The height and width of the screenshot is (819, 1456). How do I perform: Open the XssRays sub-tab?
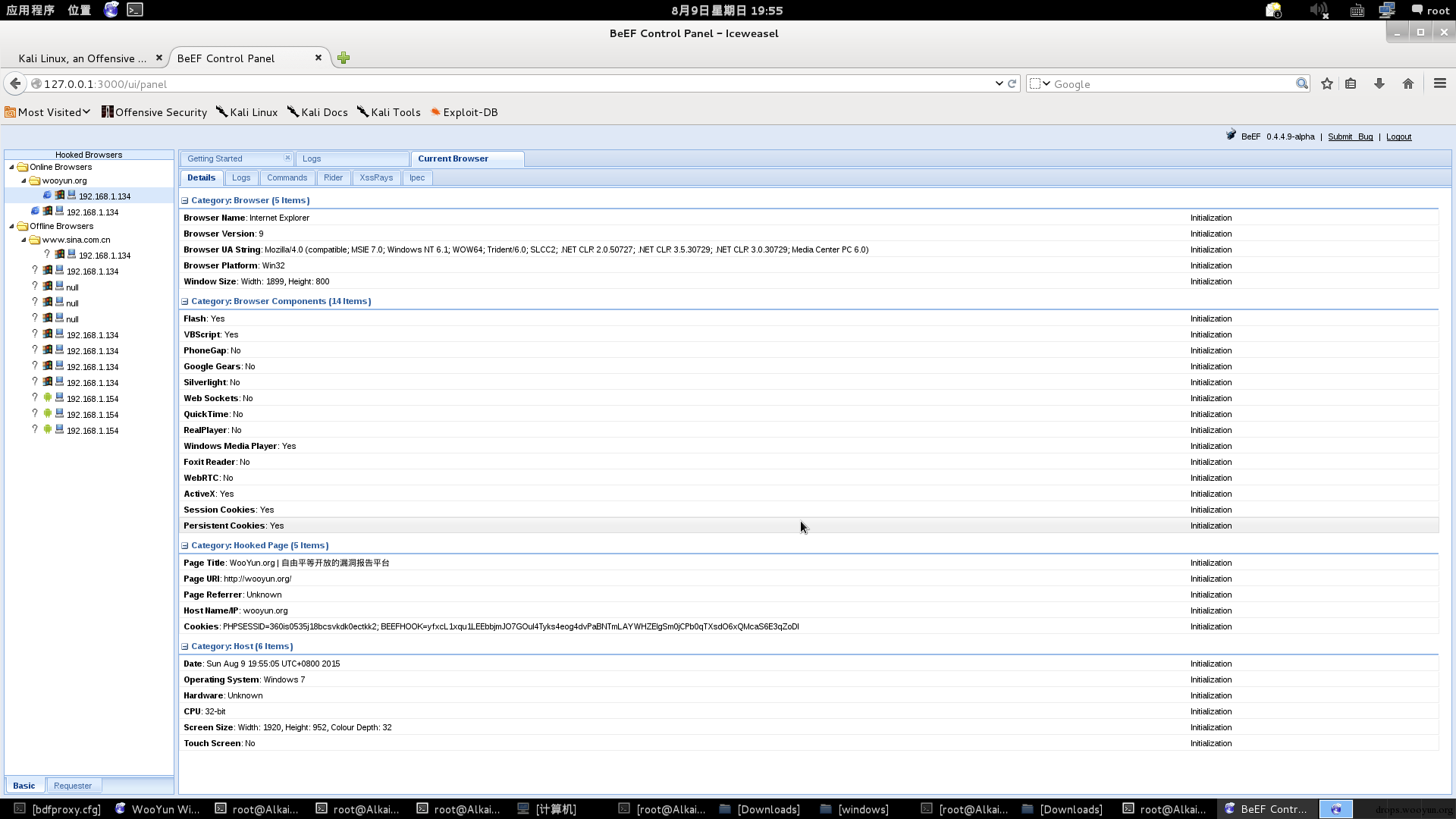[x=376, y=177]
